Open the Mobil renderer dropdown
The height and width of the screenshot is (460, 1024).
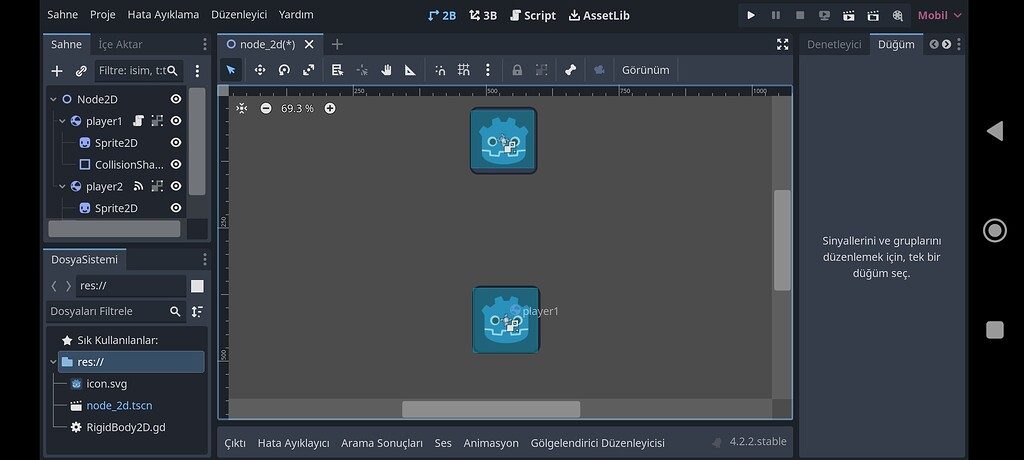[940, 15]
